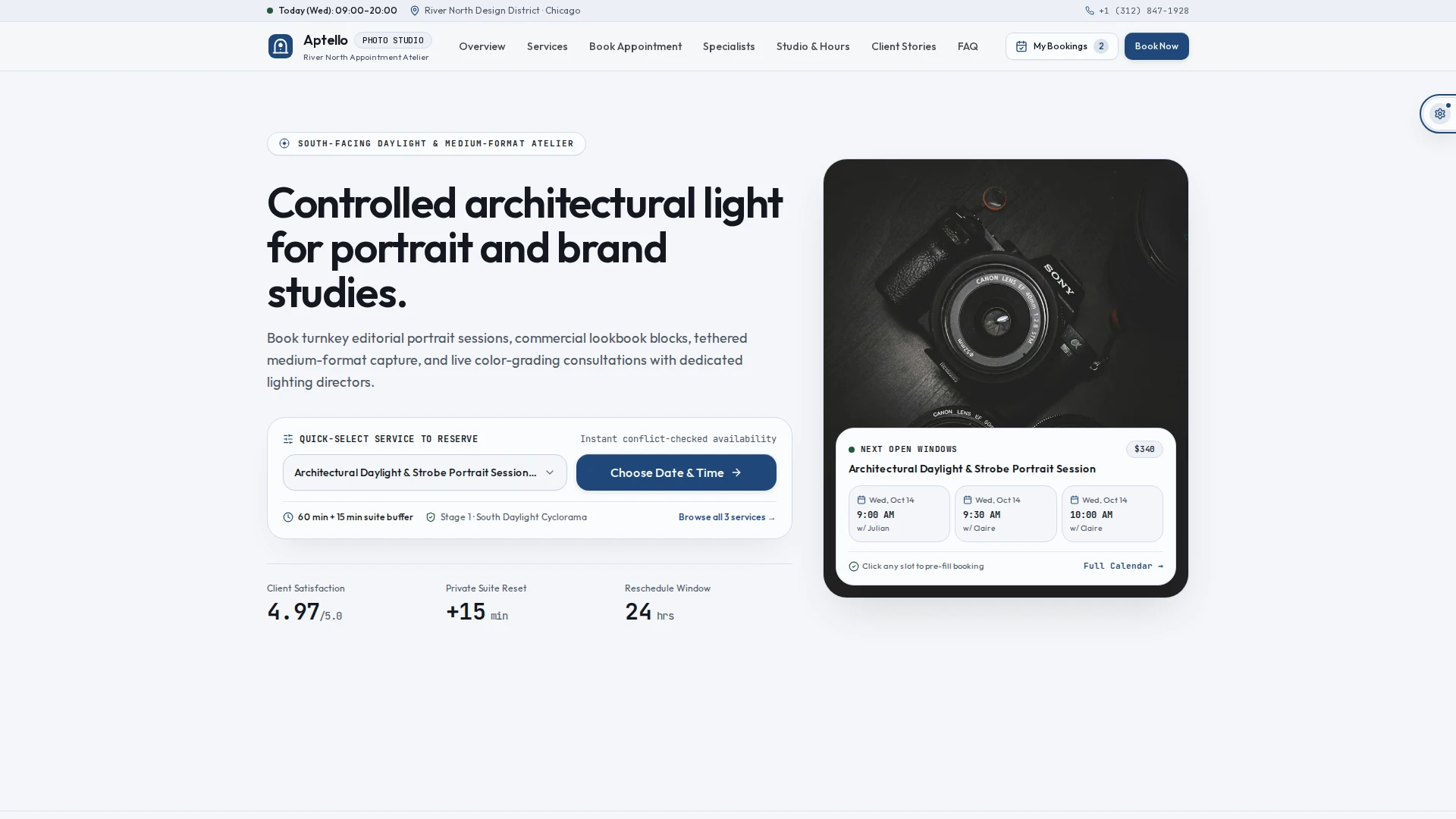Click calendar icon in 10:00 AM slot
Image resolution: width=1456 pixels, height=819 pixels.
(1075, 500)
